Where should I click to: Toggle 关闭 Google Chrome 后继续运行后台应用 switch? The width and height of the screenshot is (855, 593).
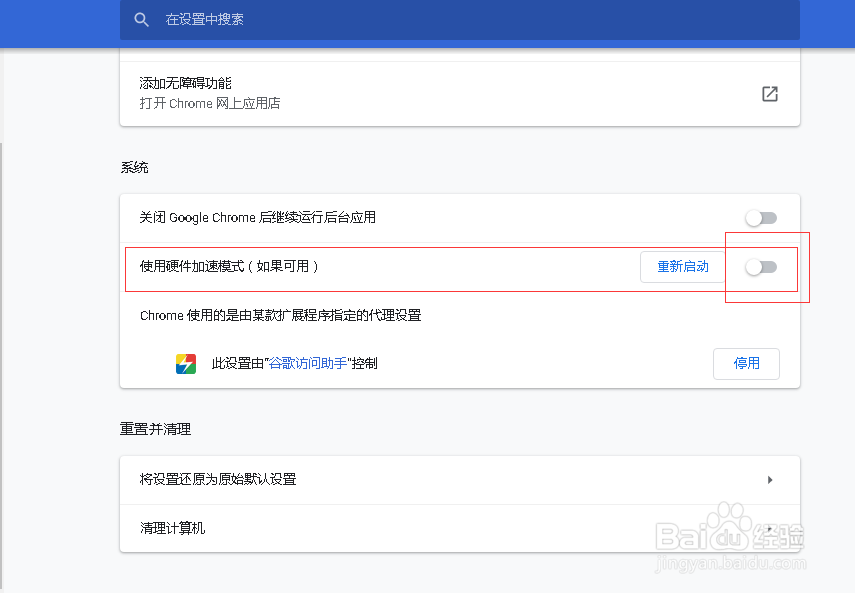tap(761, 218)
